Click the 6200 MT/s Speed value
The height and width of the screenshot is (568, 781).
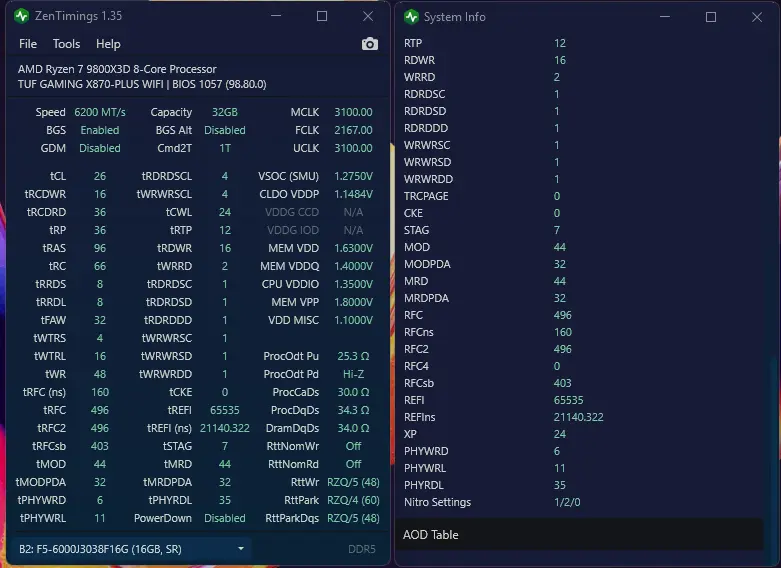(100, 112)
